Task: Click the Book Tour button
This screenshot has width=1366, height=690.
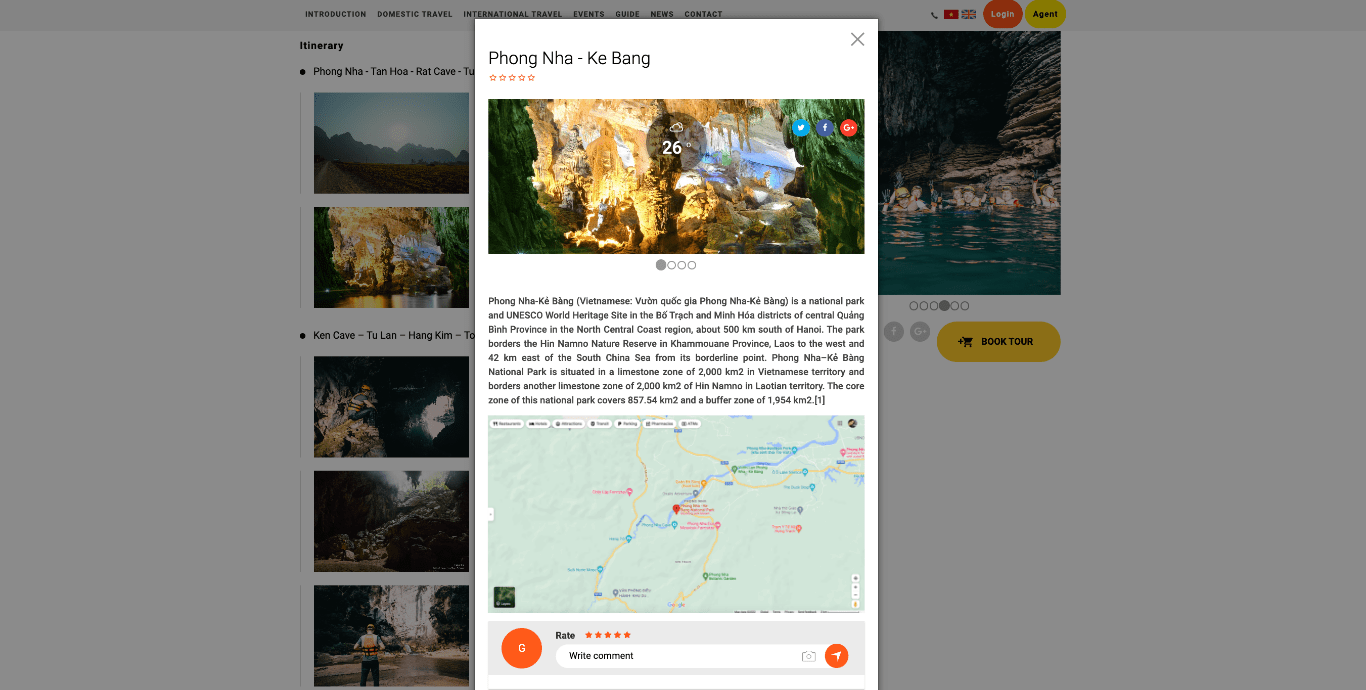Action: coord(998,342)
